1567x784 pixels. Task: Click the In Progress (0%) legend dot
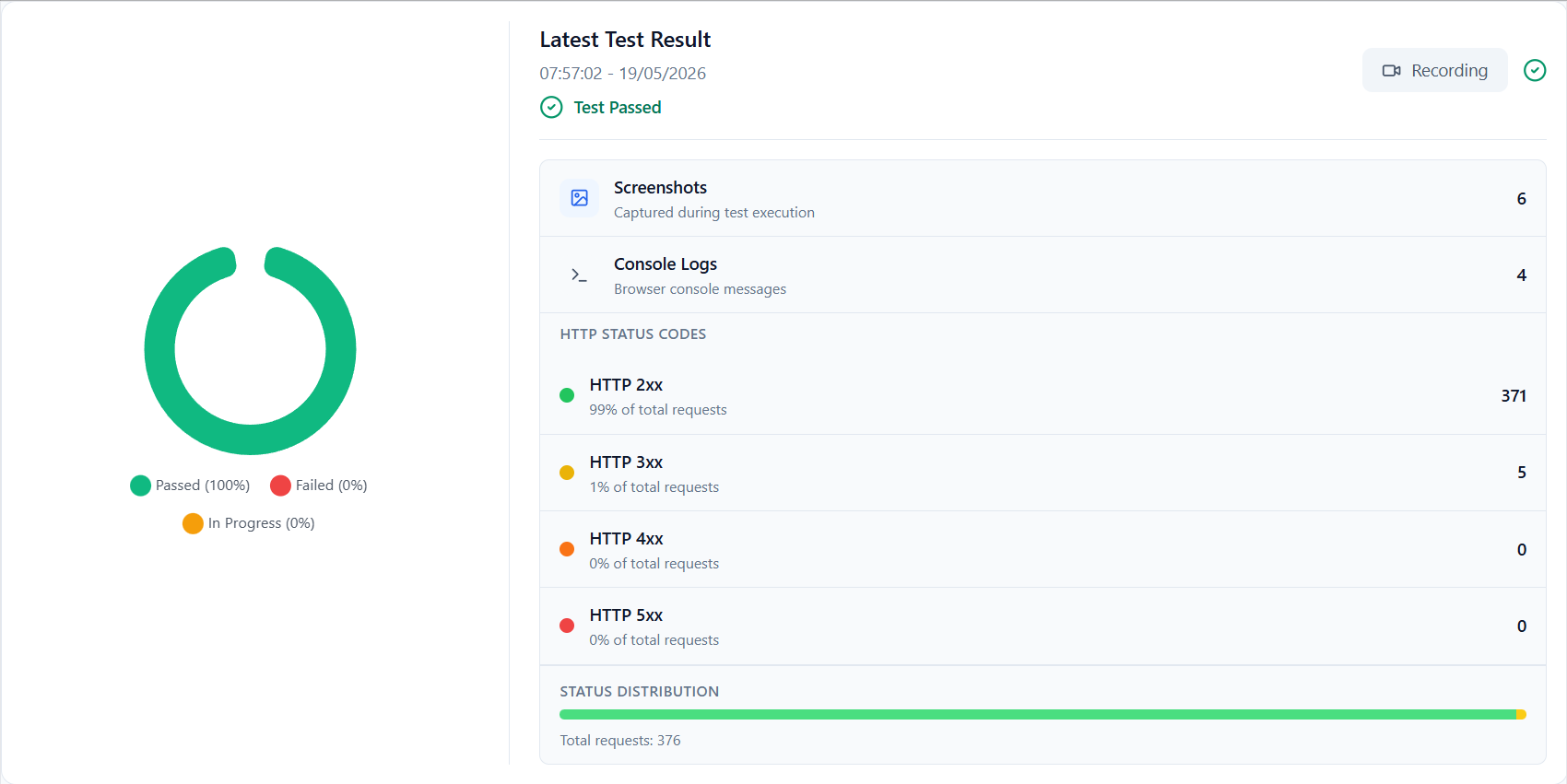click(193, 523)
